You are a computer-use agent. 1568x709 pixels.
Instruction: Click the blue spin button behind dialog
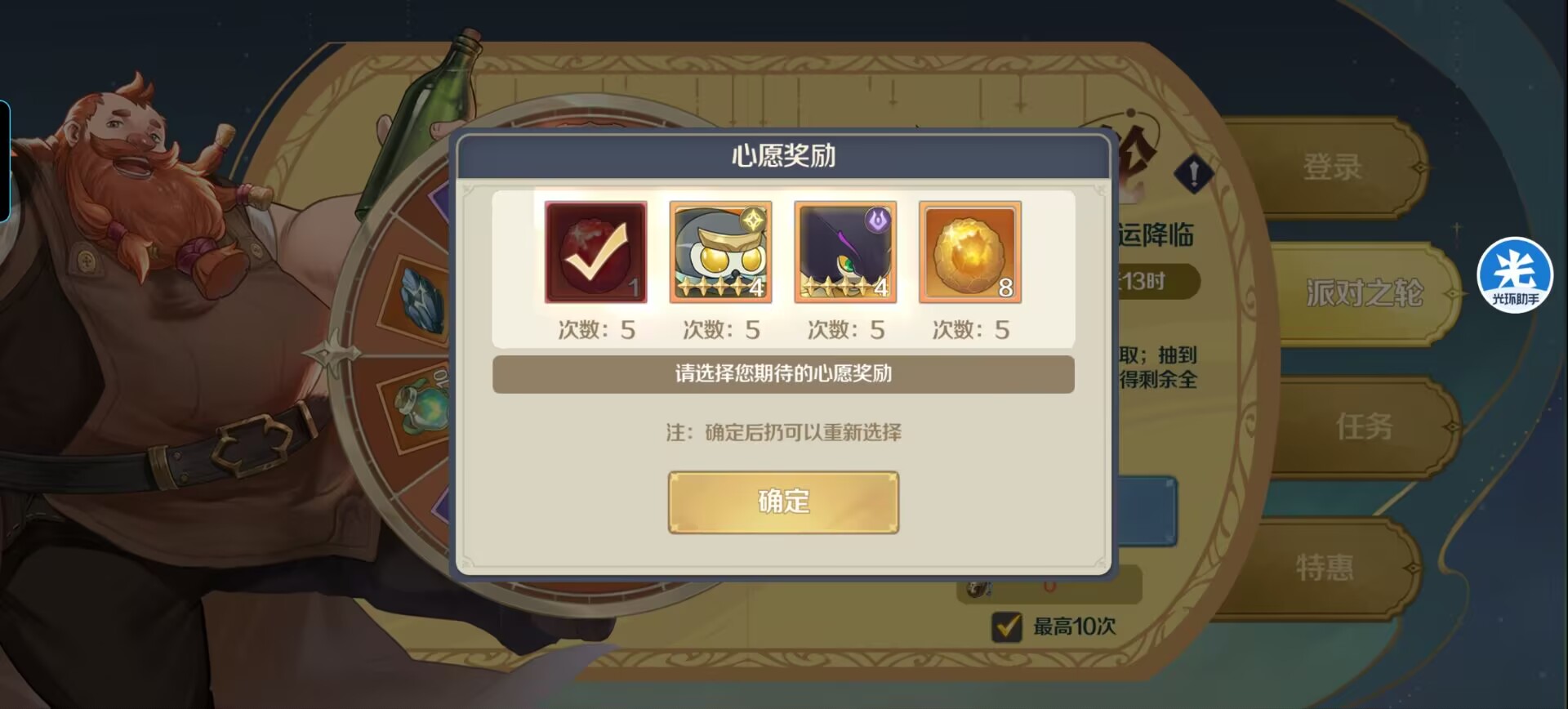(x=1147, y=511)
